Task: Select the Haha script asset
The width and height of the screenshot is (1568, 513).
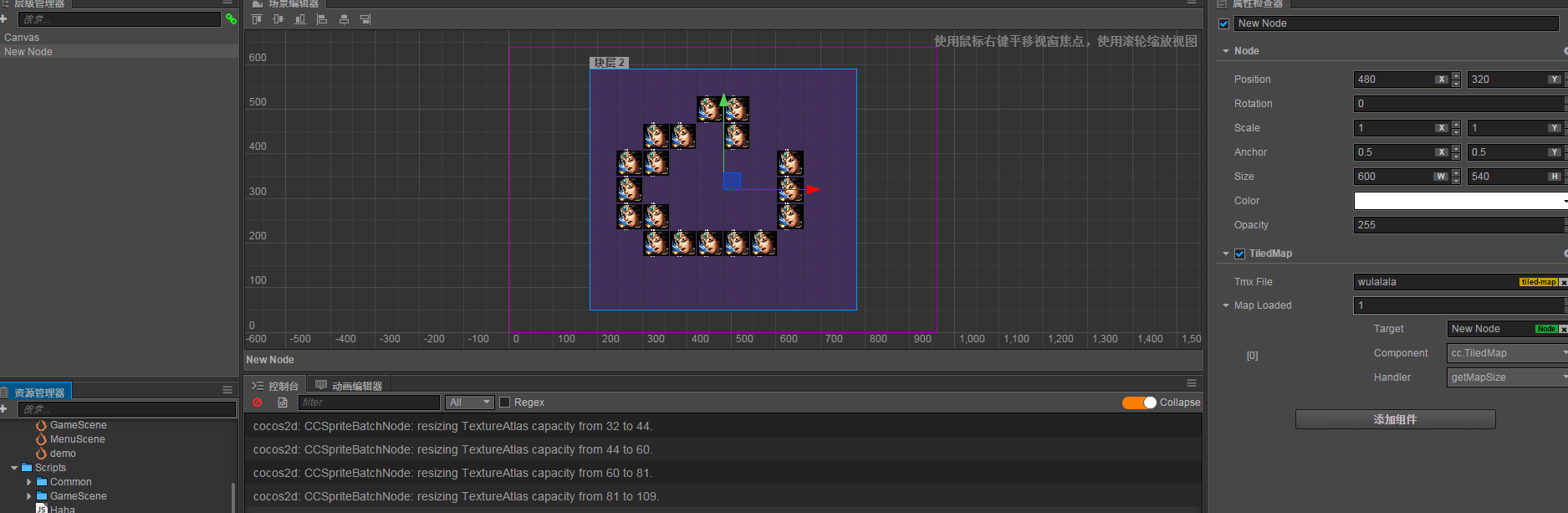Action: point(62,509)
